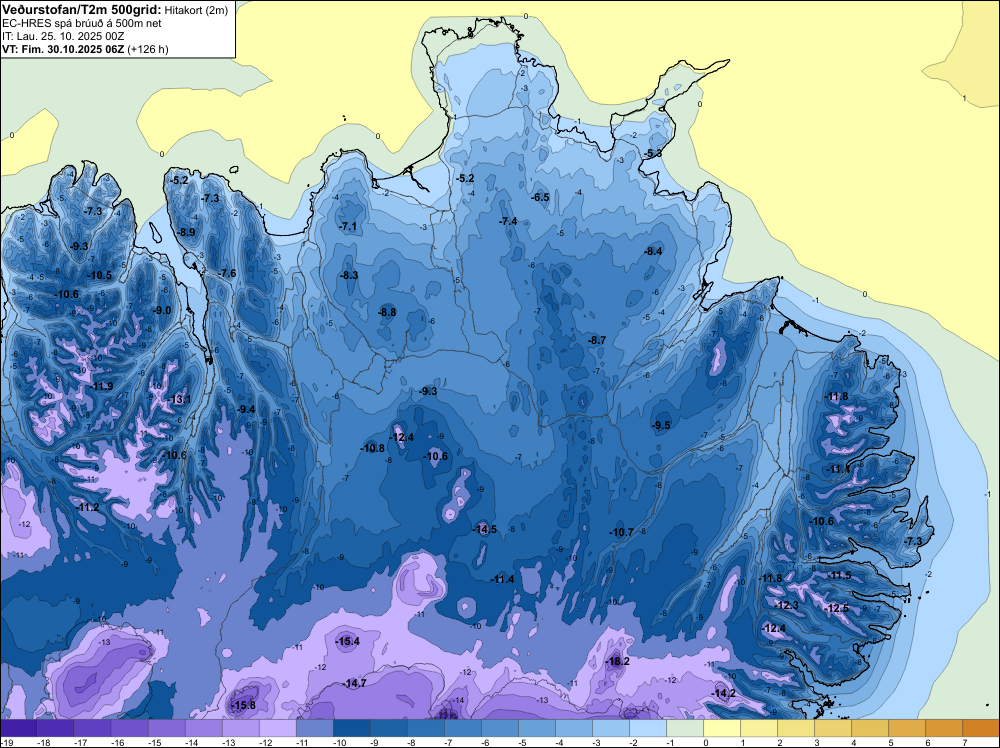Click the map temperature value -9.5
Viewport: 1000px width, 748px height.
point(661,425)
